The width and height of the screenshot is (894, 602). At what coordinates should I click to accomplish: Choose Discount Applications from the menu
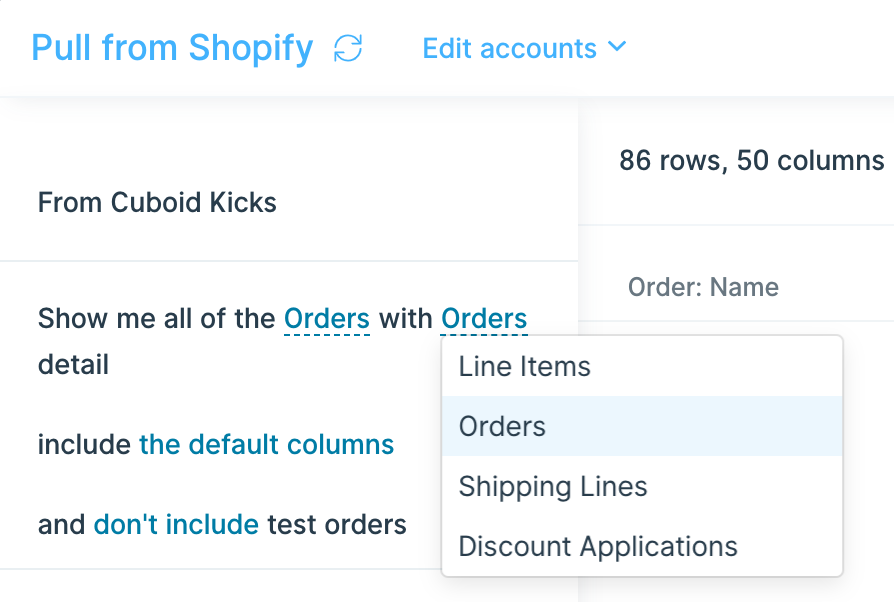pos(598,547)
